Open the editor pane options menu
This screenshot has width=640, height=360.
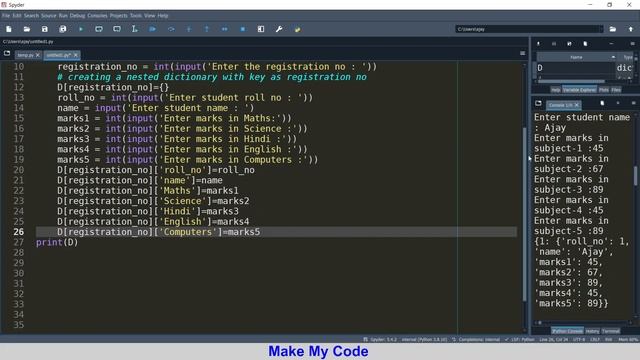(522, 53)
